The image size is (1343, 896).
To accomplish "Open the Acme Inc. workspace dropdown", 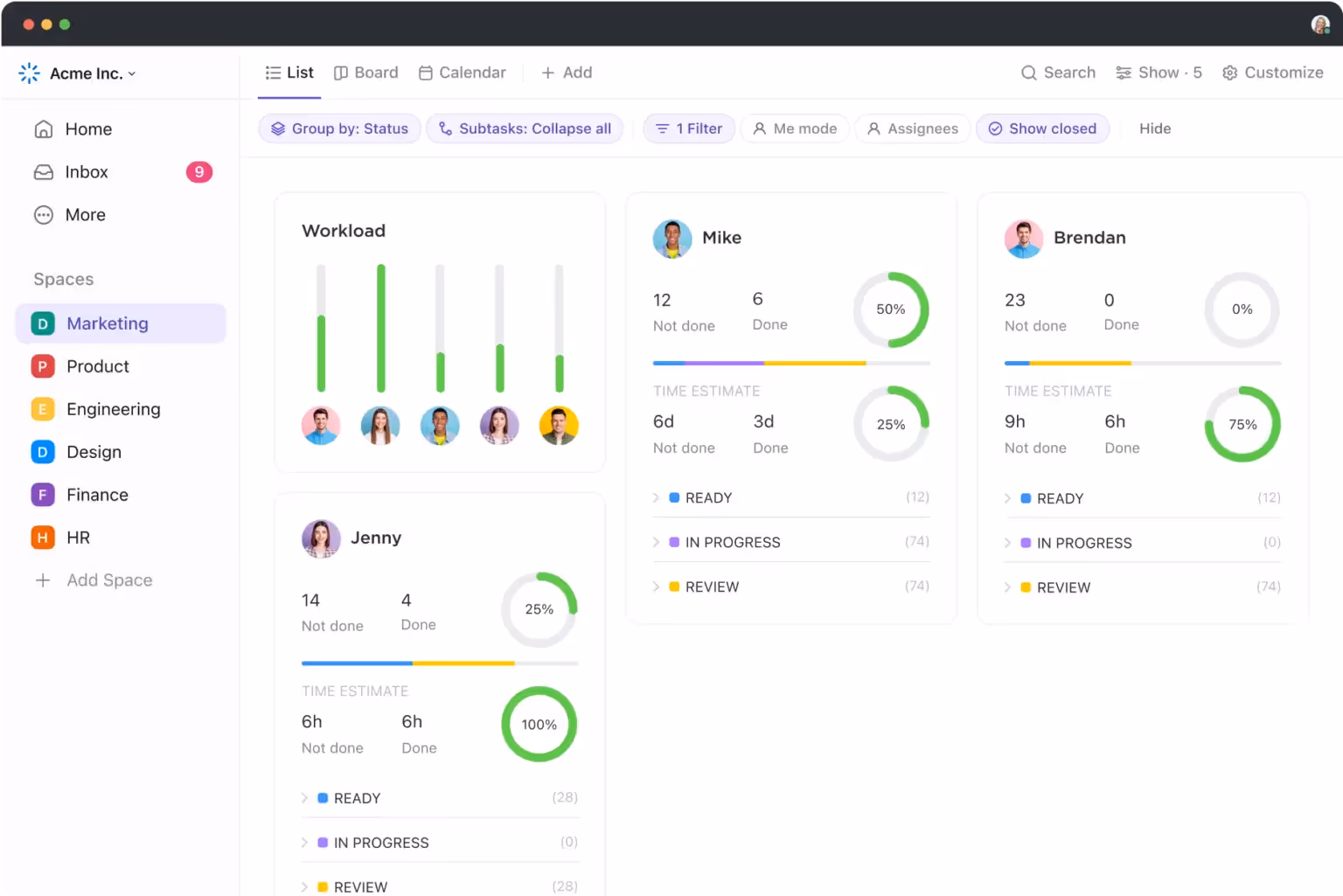I will click(86, 73).
